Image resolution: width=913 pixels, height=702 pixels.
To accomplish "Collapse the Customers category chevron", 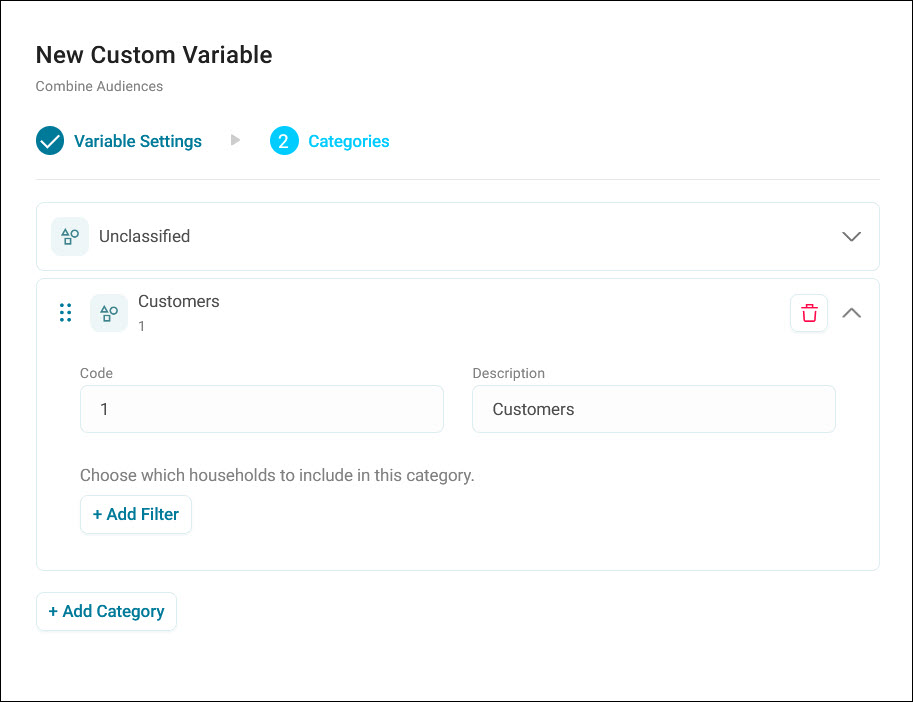I will tap(851, 313).
